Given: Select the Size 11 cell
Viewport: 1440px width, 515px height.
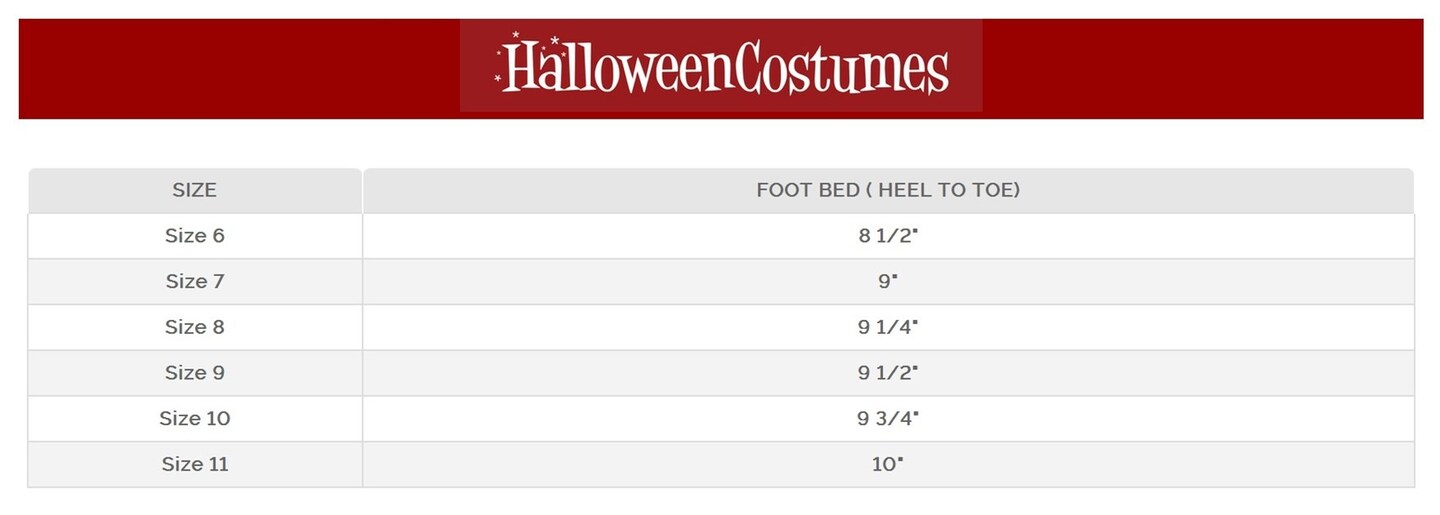Looking at the screenshot, I should [x=194, y=464].
